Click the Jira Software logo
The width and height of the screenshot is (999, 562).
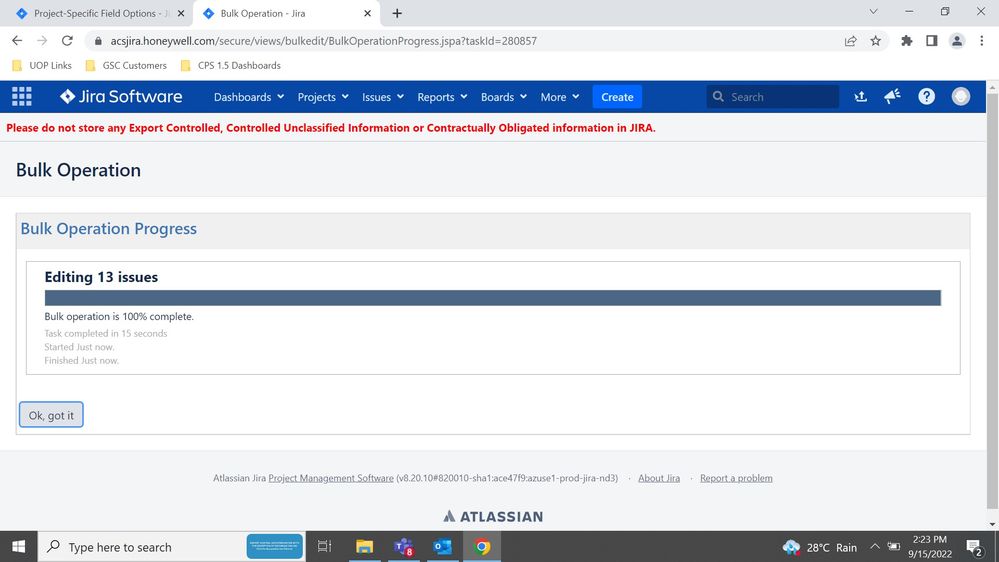coord(121,97)
